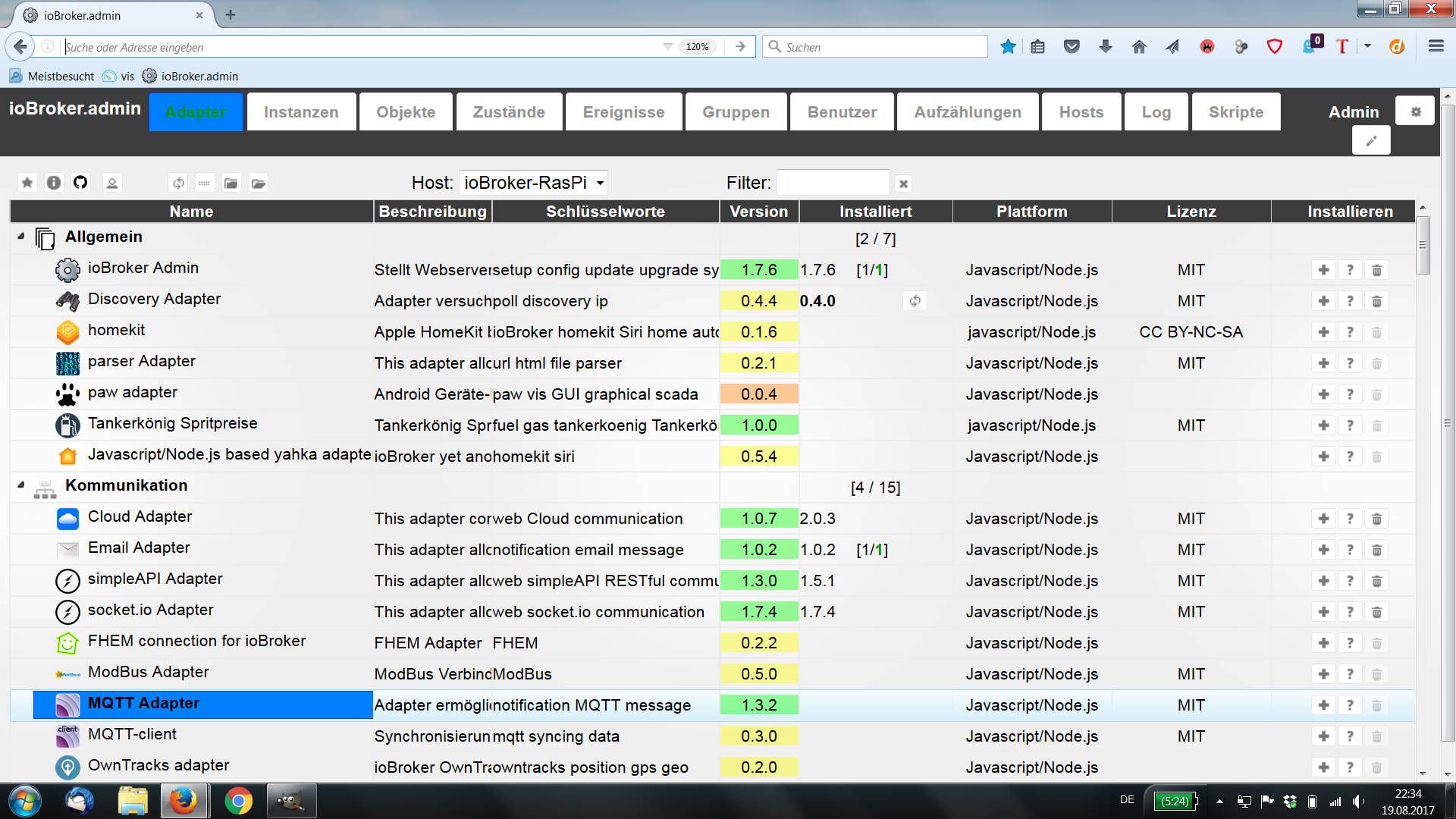Screen dimensions: 1456x819
Task: Click the info icon in the adapter toolbar
Action: (54, 183)
